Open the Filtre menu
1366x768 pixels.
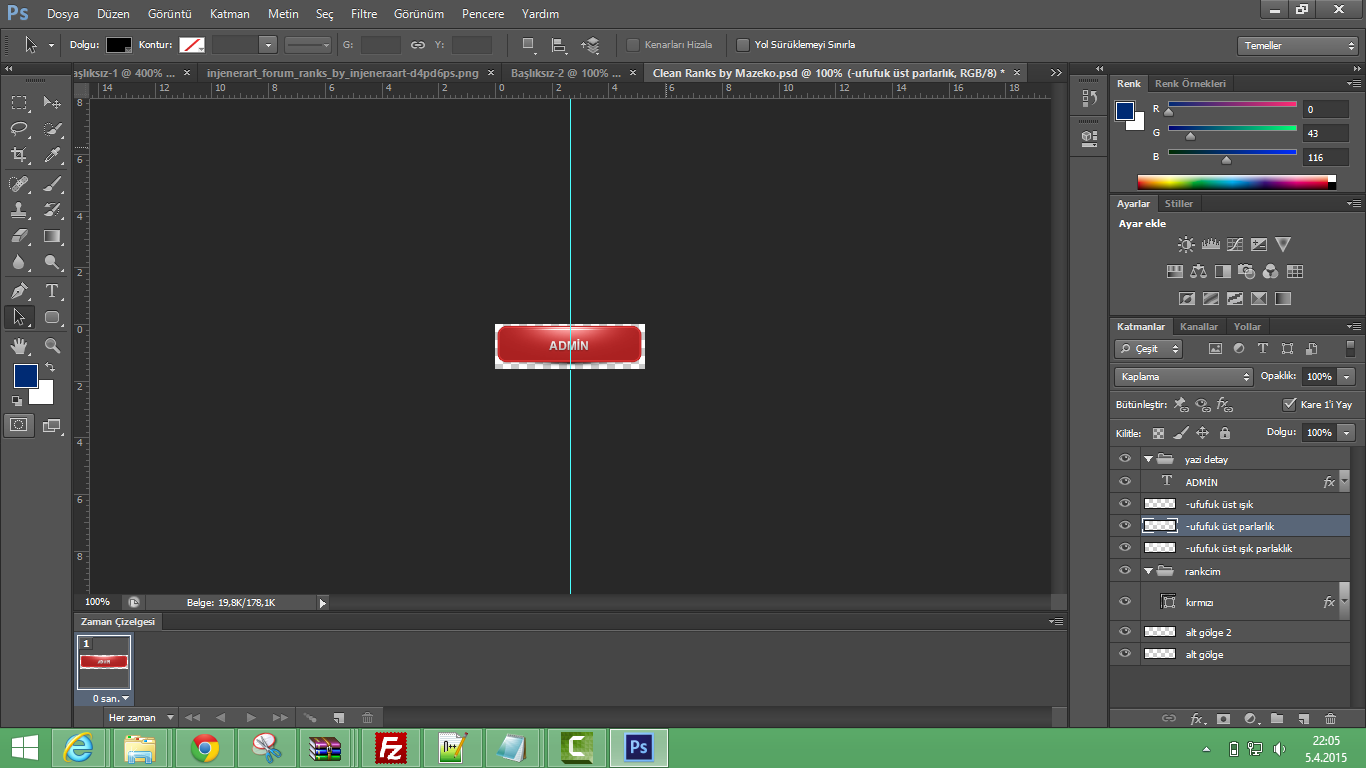click(364, 14)
